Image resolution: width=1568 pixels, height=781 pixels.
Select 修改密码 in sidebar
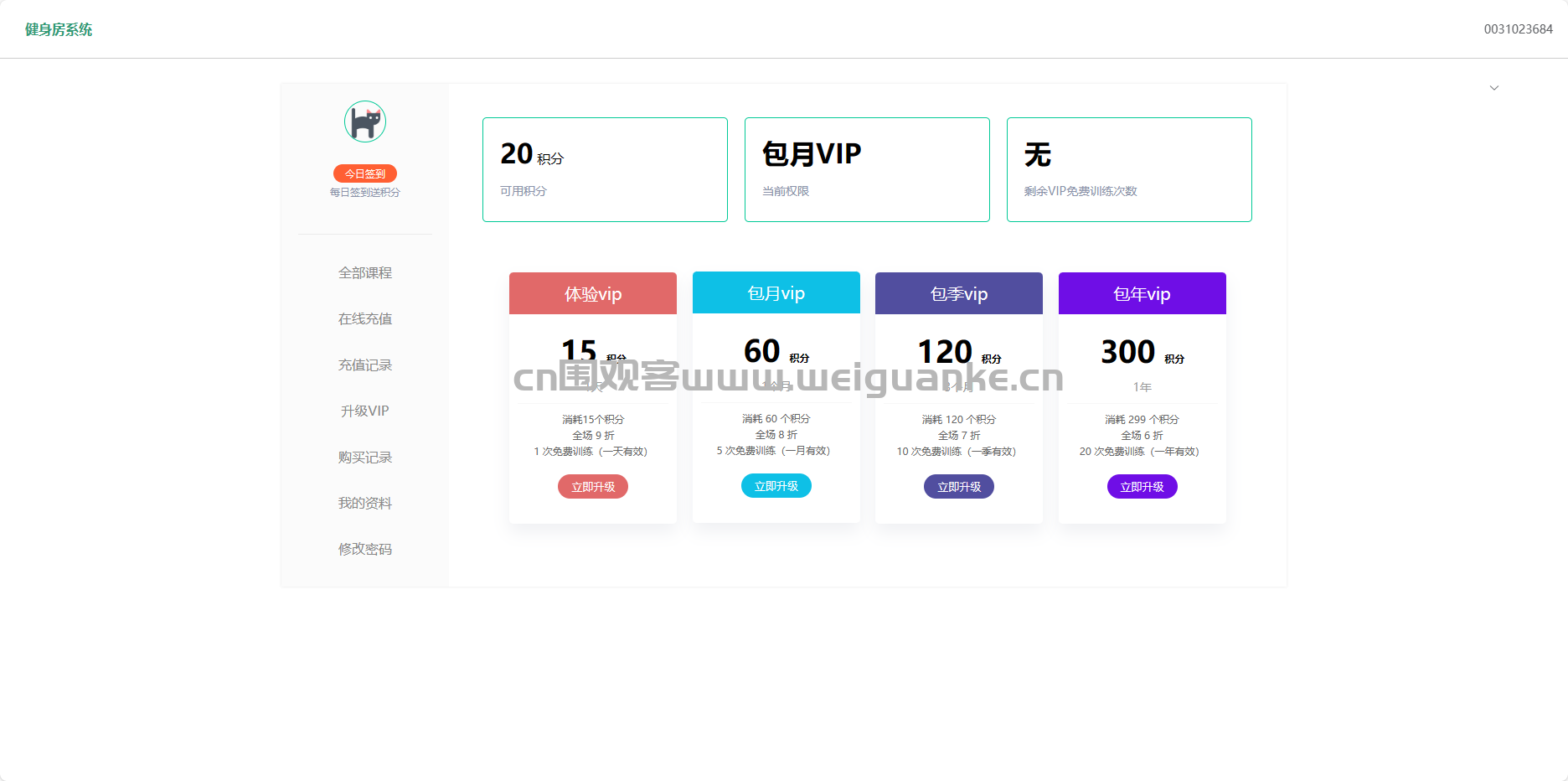click(x=365, y=549)
